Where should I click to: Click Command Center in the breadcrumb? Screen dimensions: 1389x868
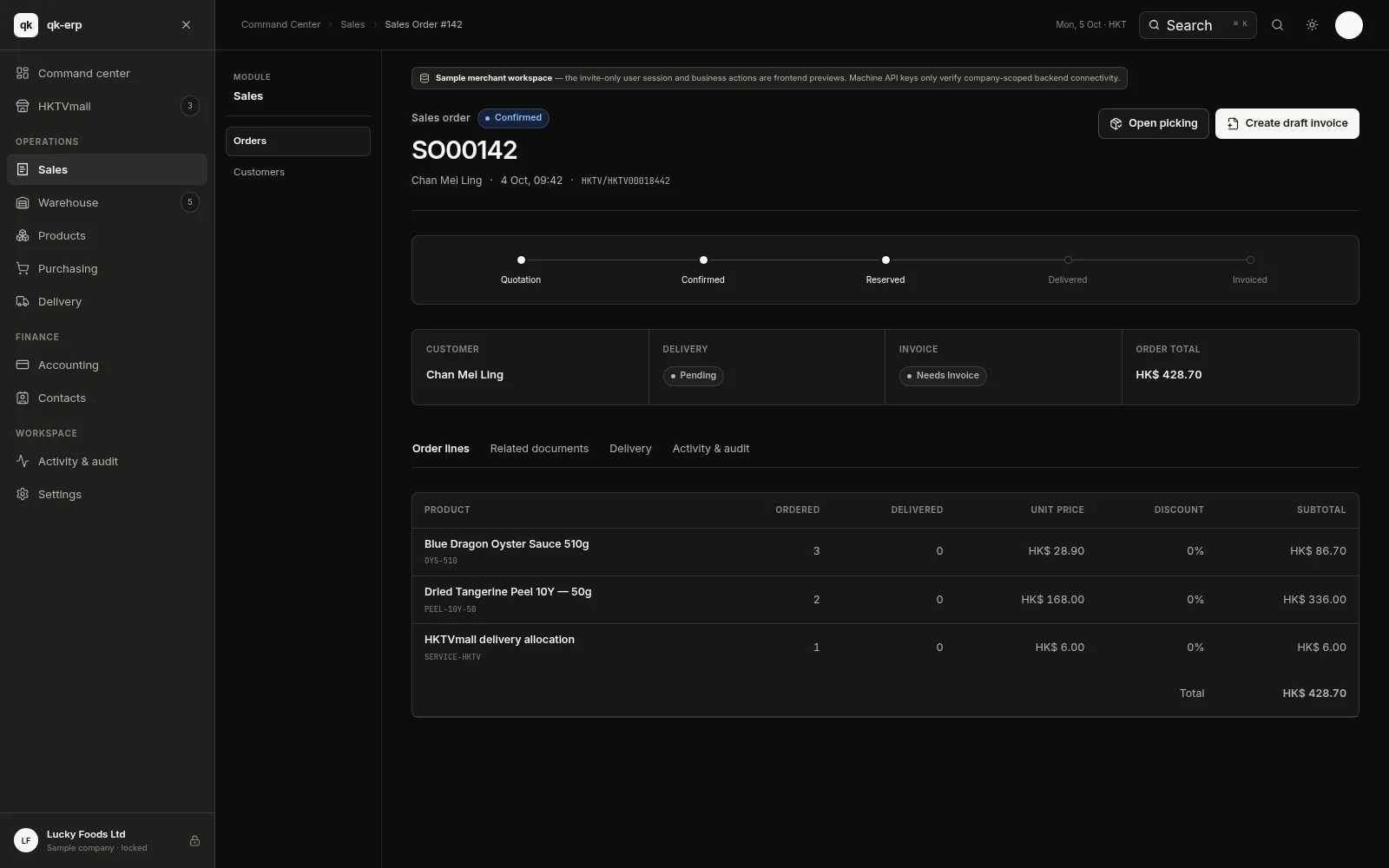point(280,24)
